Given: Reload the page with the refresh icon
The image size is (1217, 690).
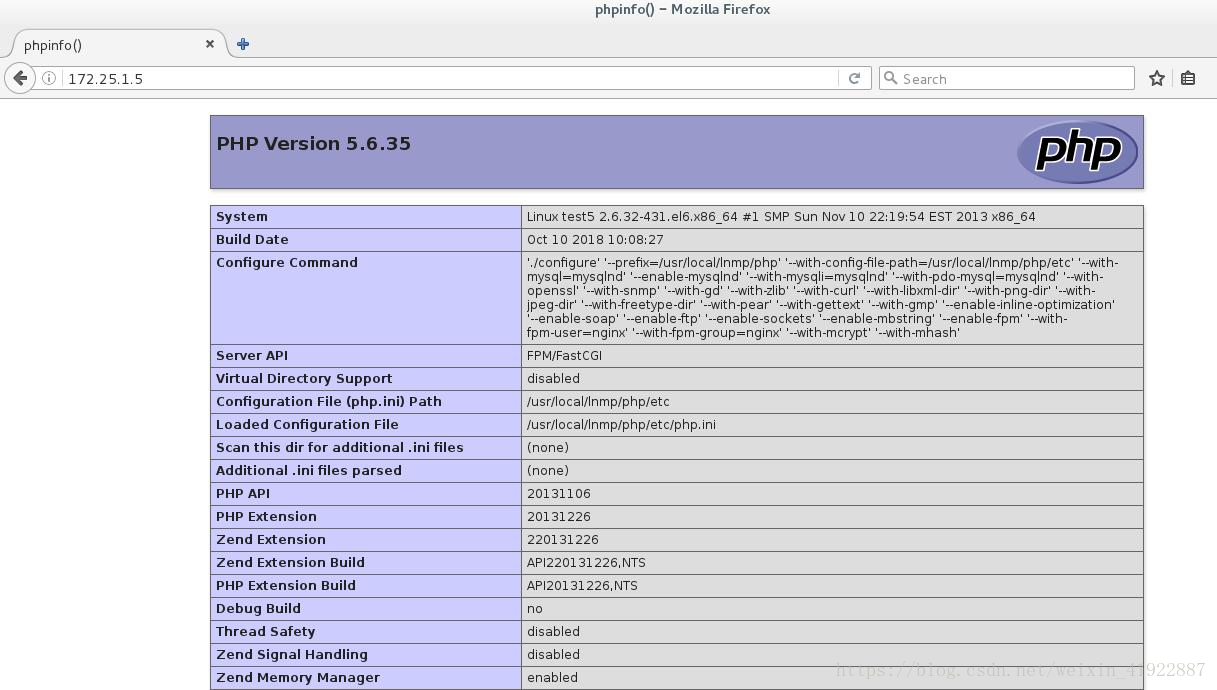Looking at the screenshot, I should tap(854, 78).
